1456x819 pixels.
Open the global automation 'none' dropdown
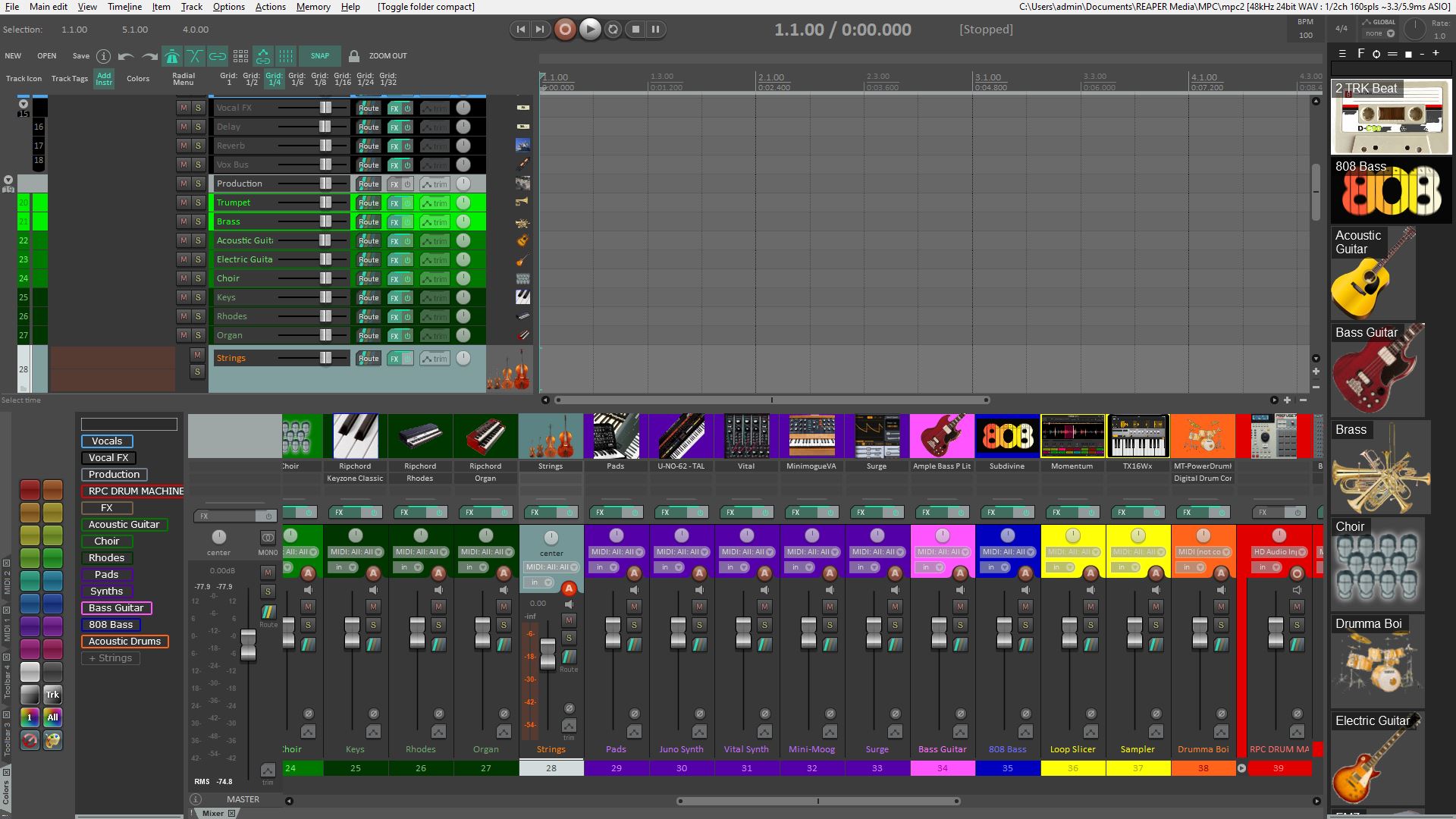coord(1379,33)
